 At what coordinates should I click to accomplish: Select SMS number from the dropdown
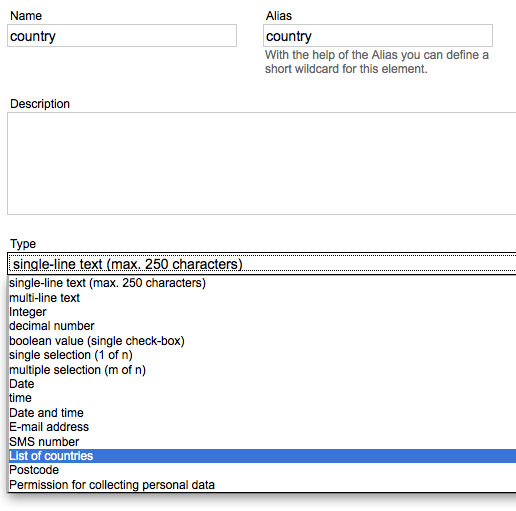pos(262,442)
